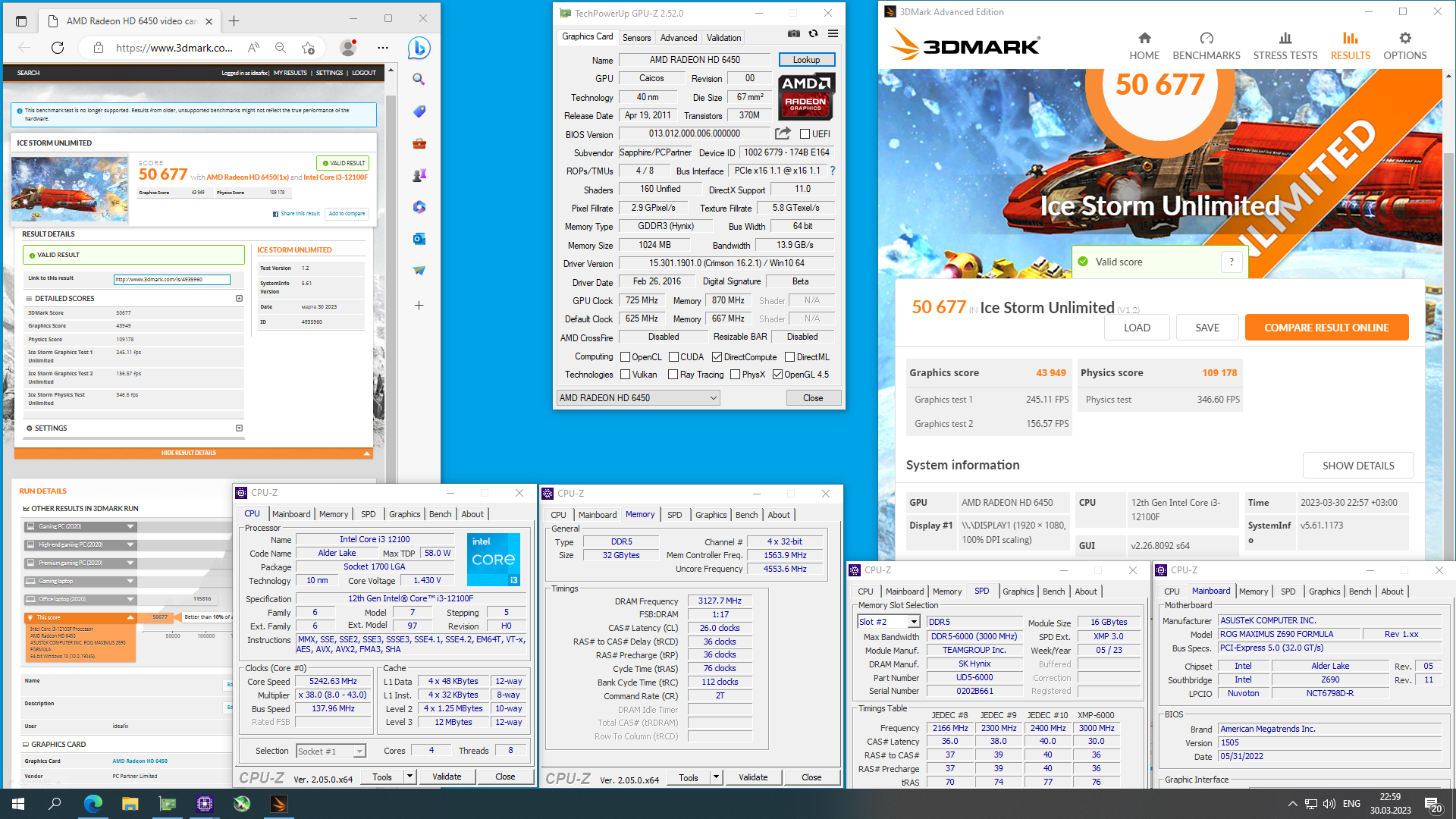
Task: Collapse DETAILED SCORES section
Action: (239, 299)
